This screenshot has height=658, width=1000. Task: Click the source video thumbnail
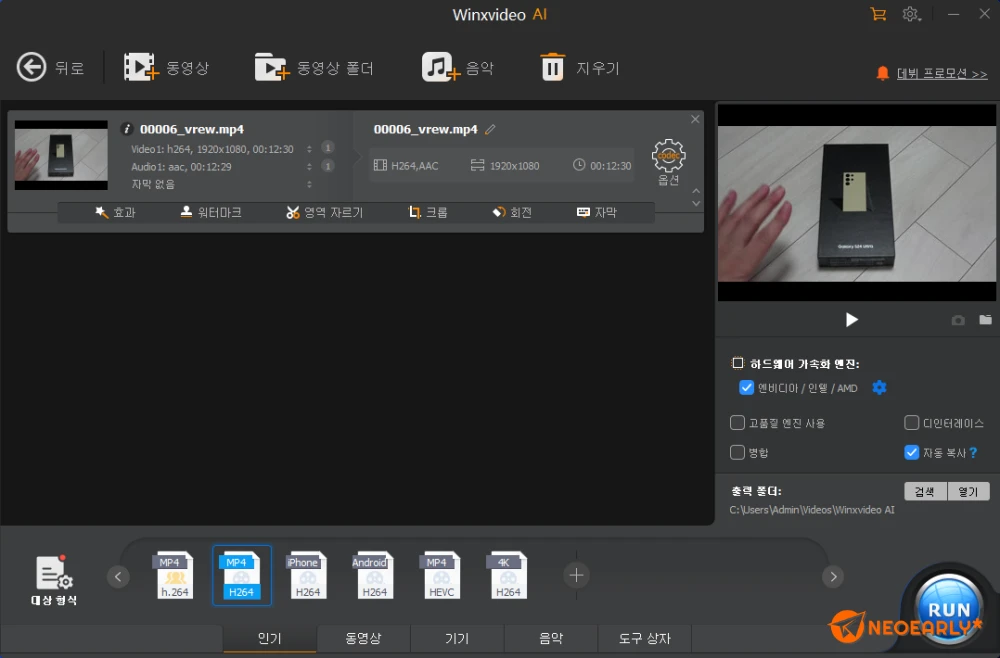point(61,155)
